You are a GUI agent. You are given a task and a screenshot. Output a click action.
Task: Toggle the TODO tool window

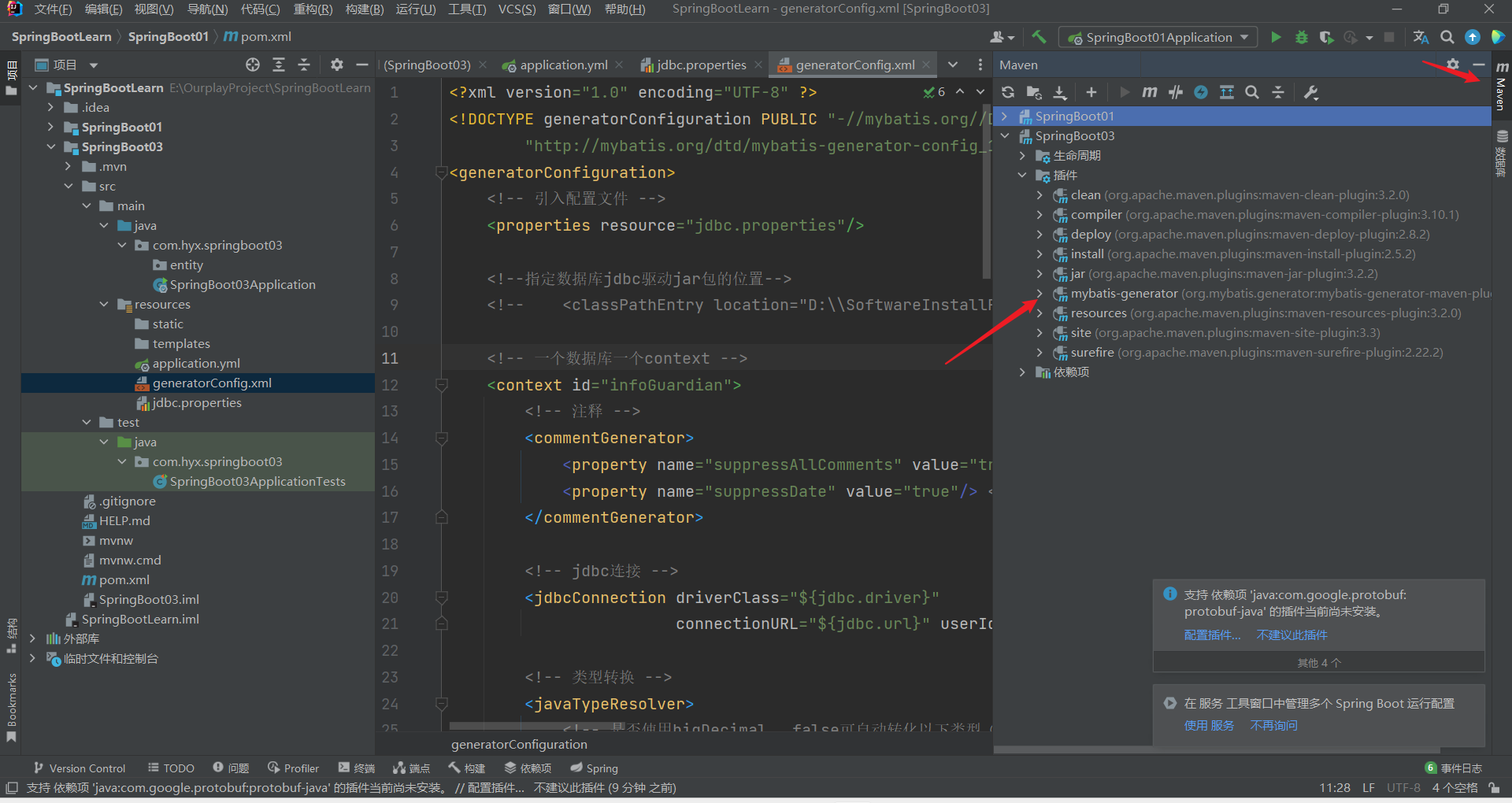click(171, 768)
